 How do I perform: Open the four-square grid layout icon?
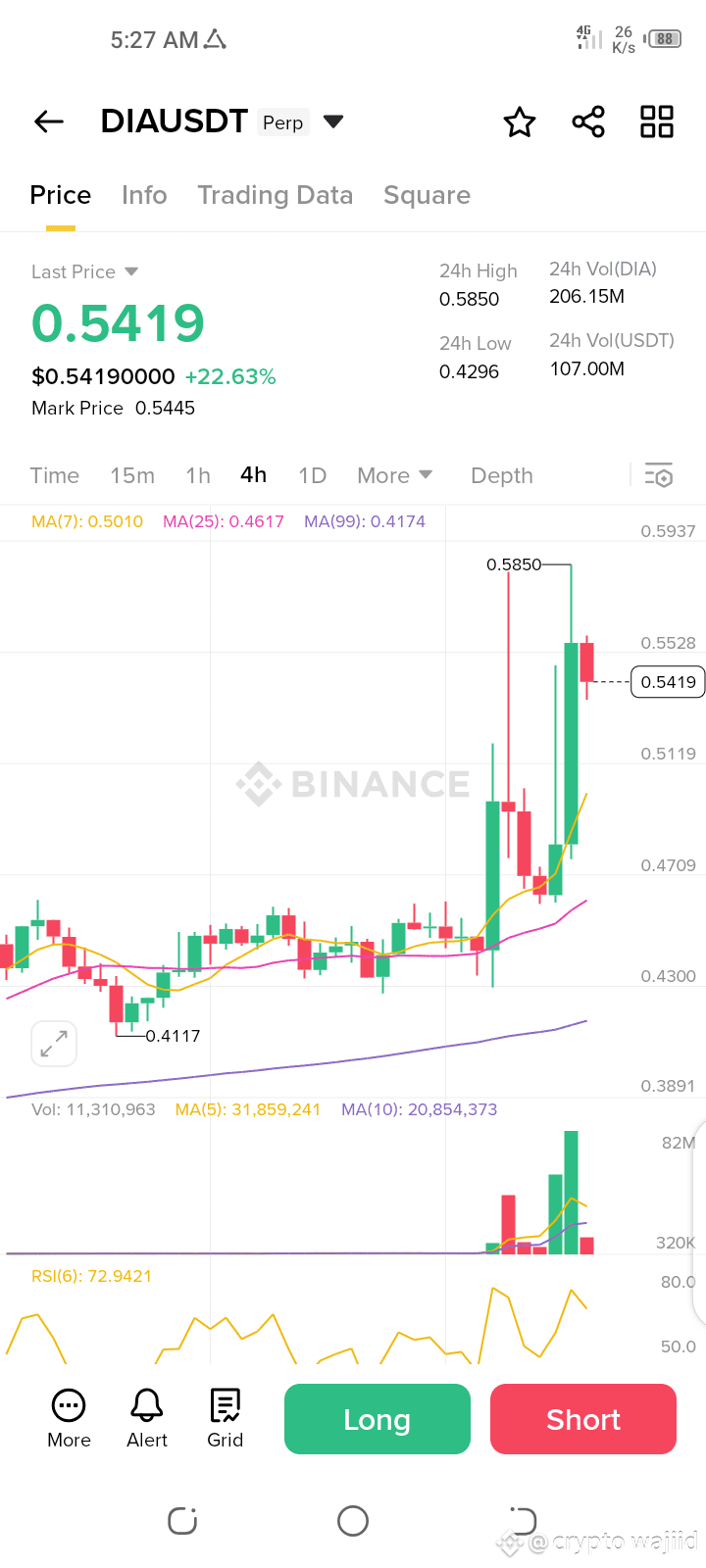657,122
